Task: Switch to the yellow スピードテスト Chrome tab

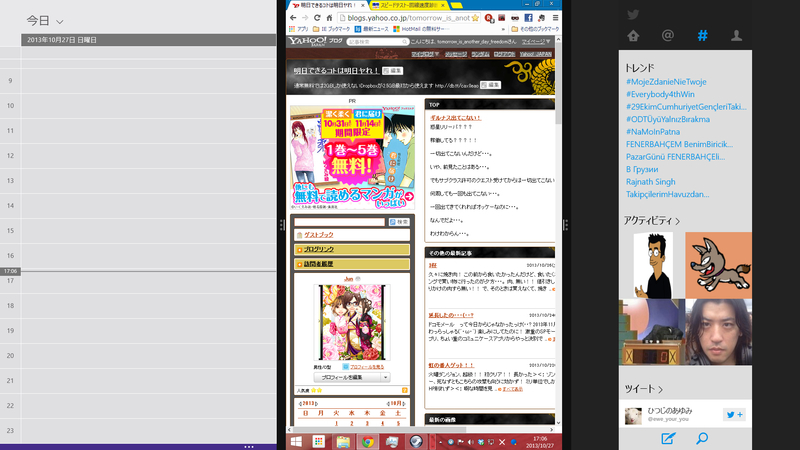Action: pos(408,5)
